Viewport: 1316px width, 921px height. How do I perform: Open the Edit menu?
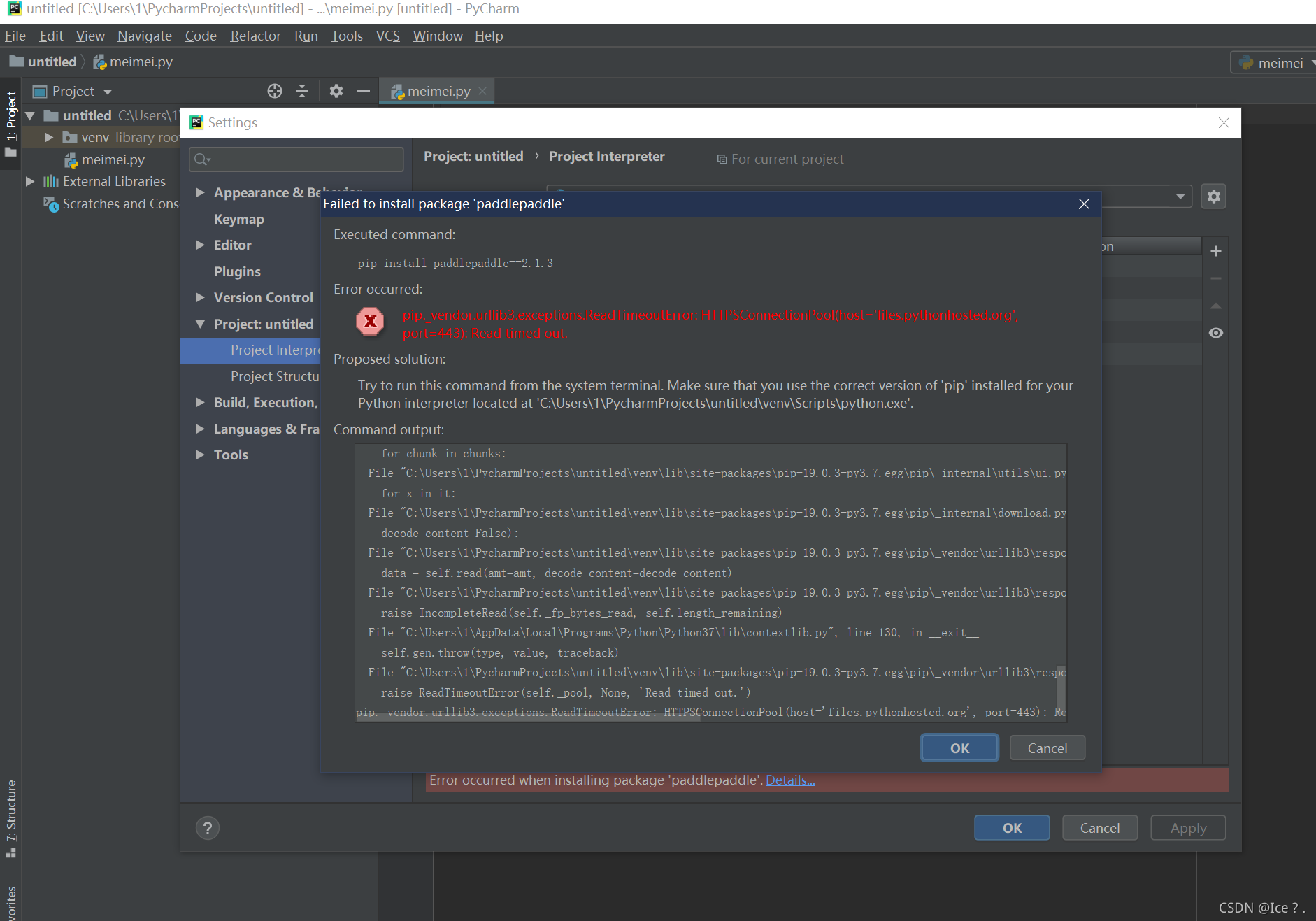[x=51, y=36]
